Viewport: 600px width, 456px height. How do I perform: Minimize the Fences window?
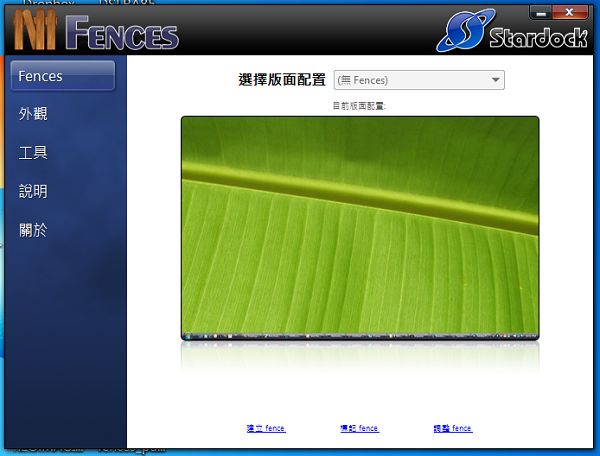[x=541, y=13]
